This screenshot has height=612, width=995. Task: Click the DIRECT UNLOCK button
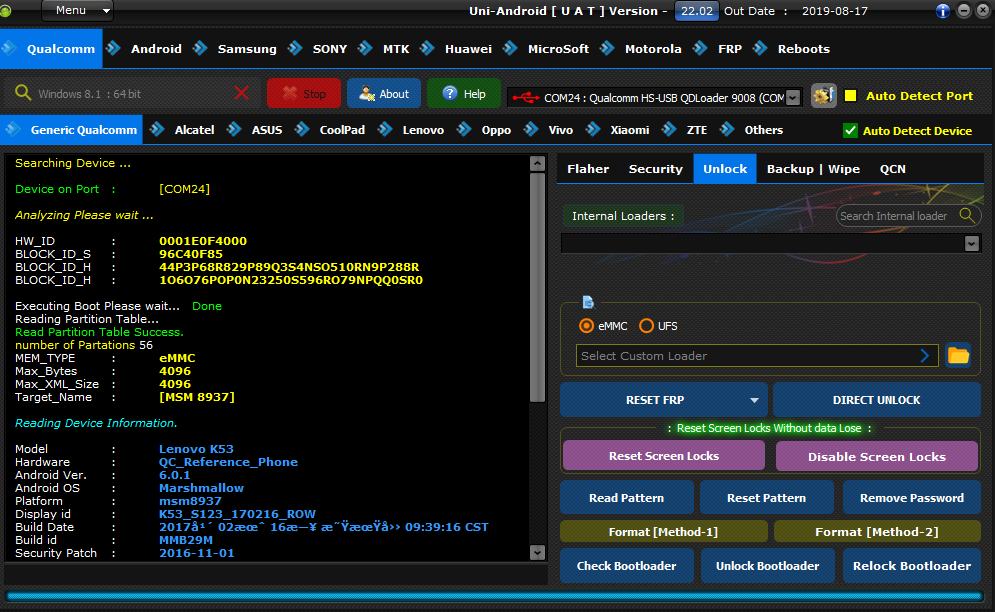pyautogui.click(x=876, y=400)
